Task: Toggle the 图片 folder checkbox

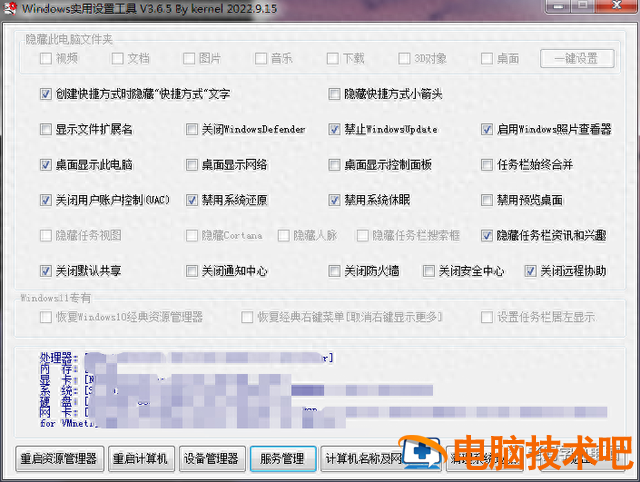Action: click(x=189, y=59)
